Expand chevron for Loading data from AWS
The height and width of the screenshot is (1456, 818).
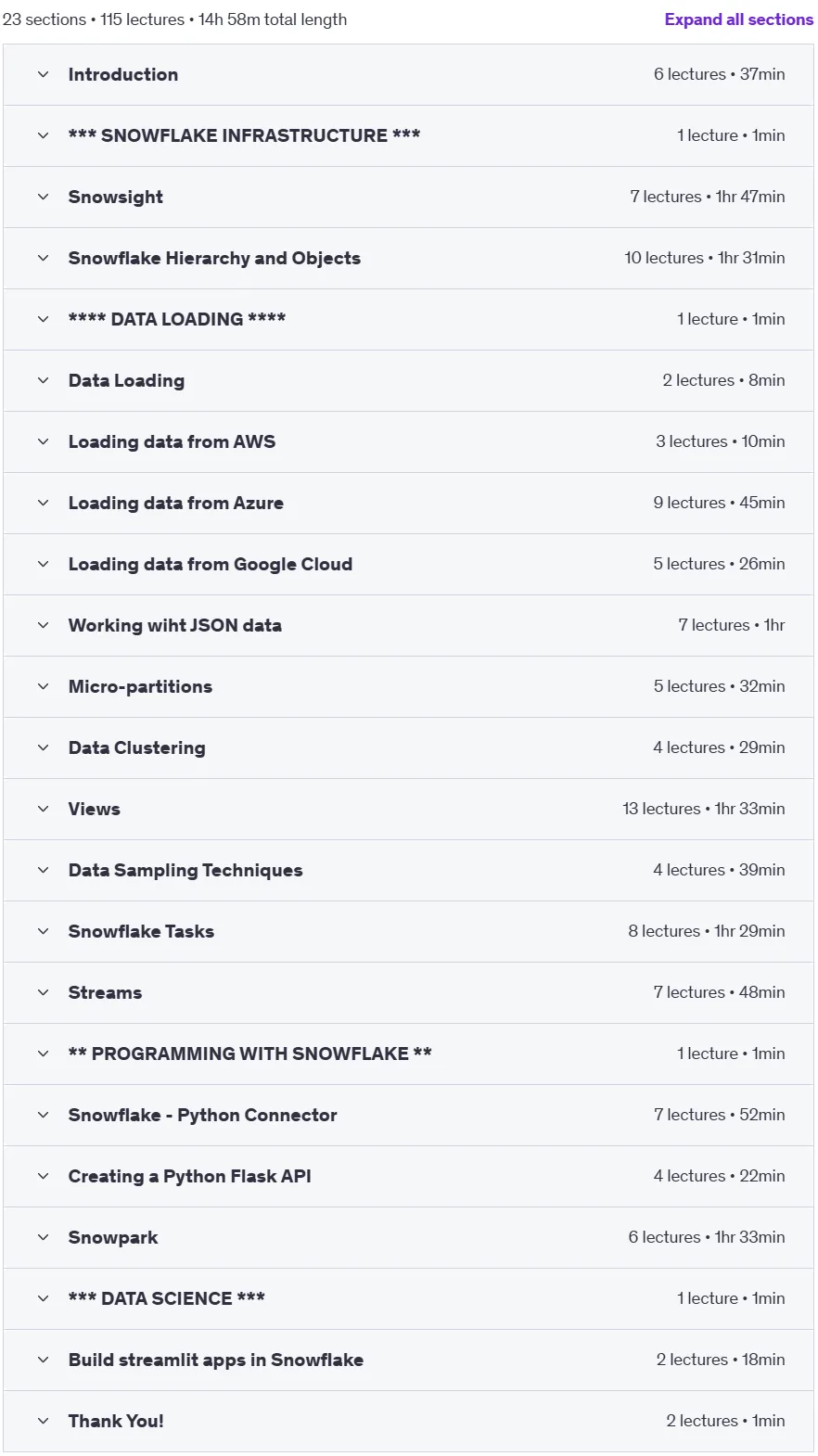[43, 441]
